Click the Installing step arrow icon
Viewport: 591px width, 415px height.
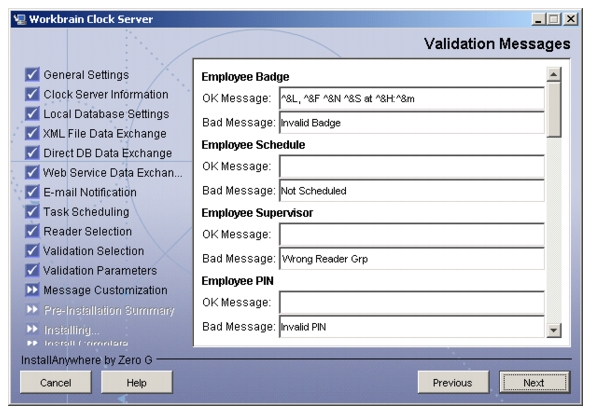point(32,329)
